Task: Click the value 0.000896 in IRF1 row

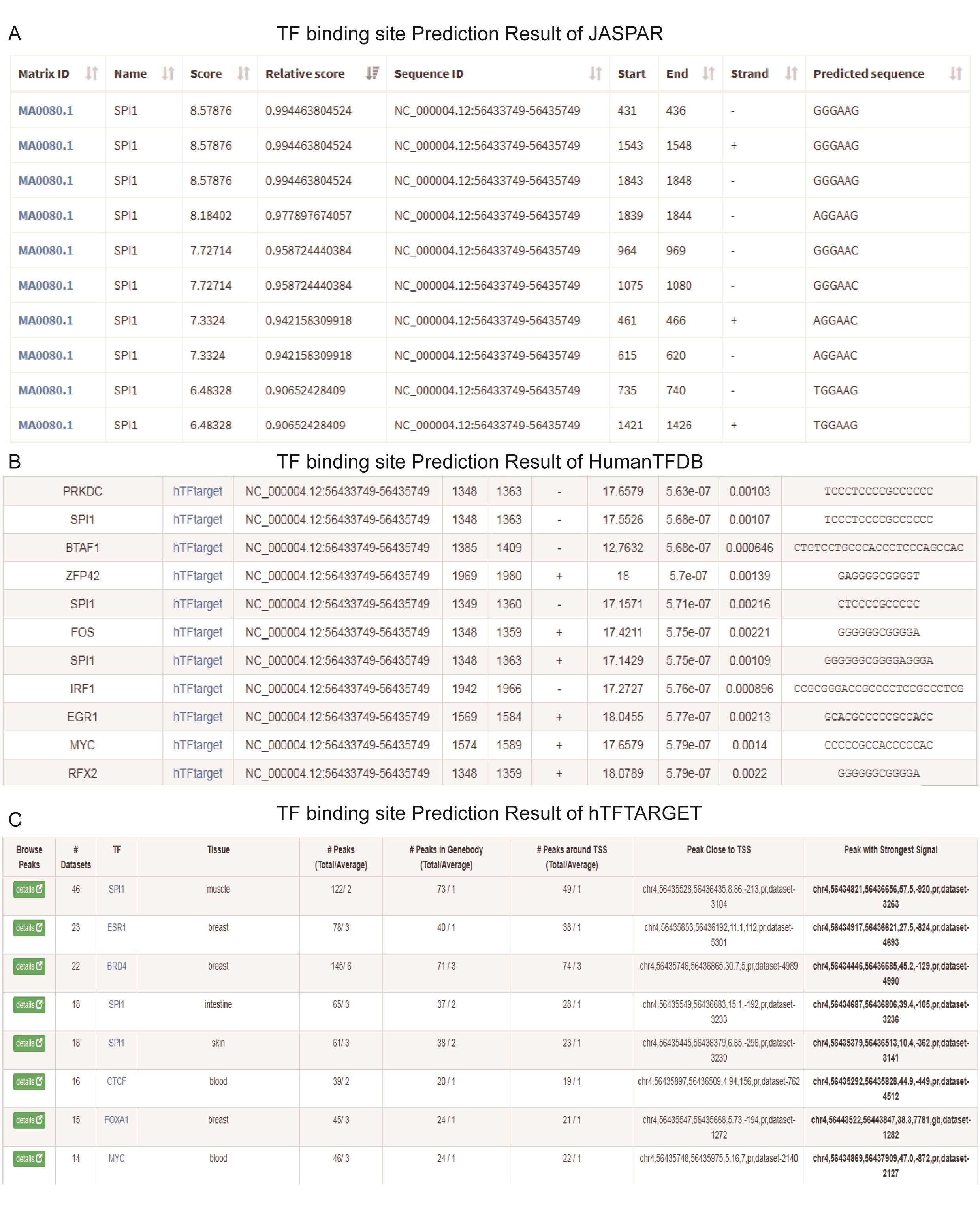Action: pos(749,689)
